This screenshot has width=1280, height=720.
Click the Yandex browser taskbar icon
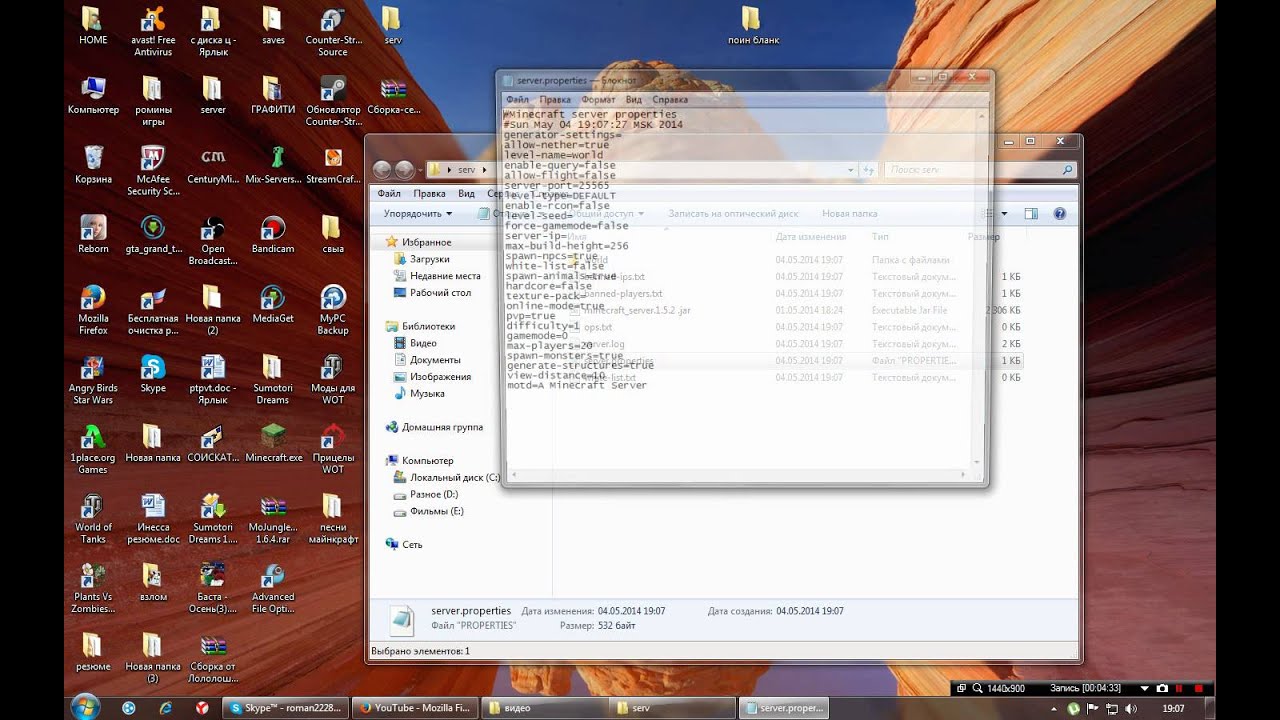(x=201, y=708)
